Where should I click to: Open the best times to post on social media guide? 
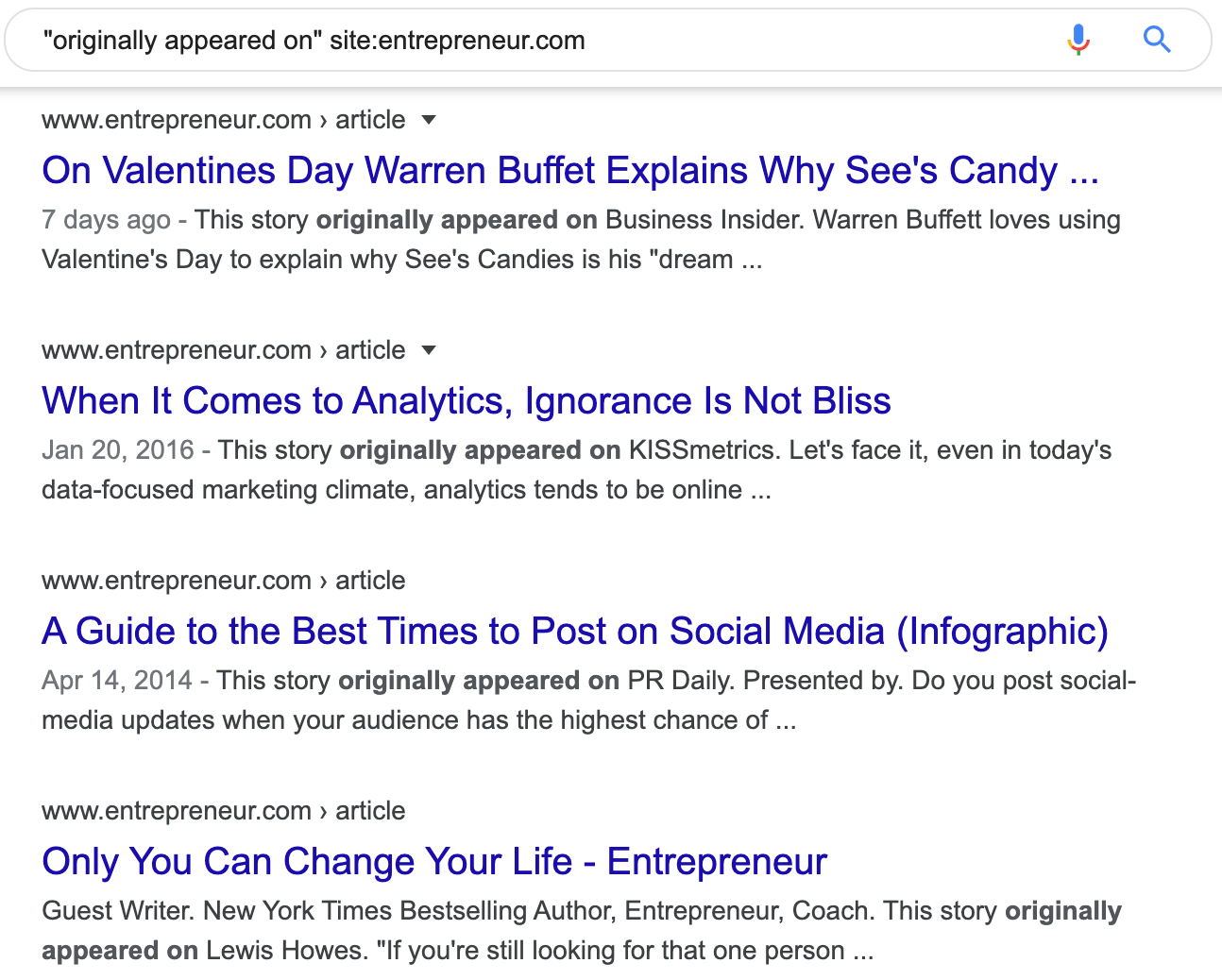point(574,631)
